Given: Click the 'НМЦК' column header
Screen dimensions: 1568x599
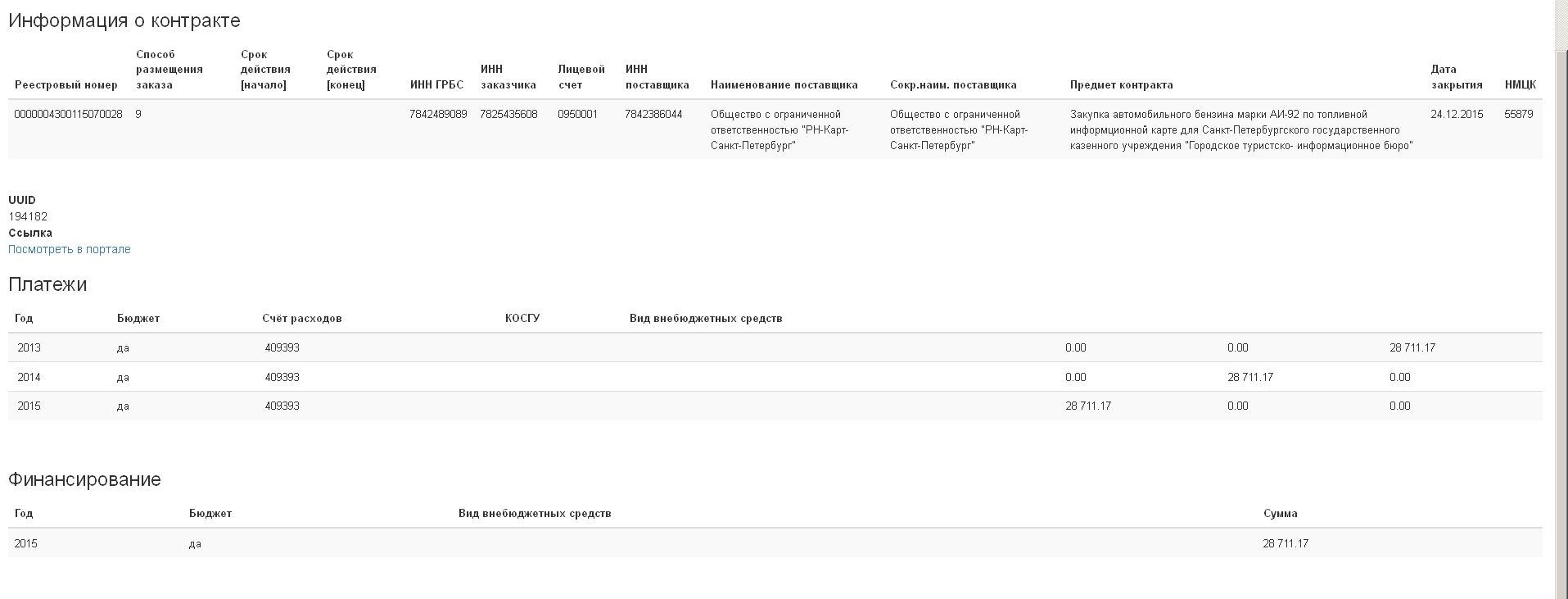Looking at the screenshot, I should (1521, 85).
